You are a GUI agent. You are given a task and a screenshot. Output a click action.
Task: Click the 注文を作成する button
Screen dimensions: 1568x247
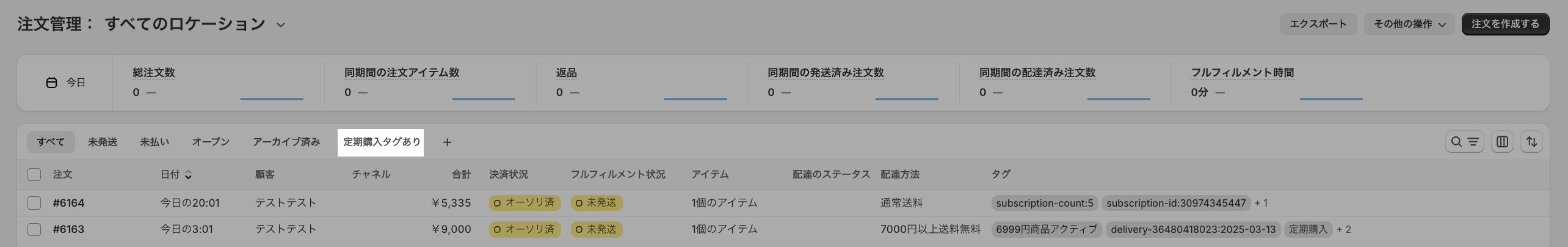(1504, 24)
